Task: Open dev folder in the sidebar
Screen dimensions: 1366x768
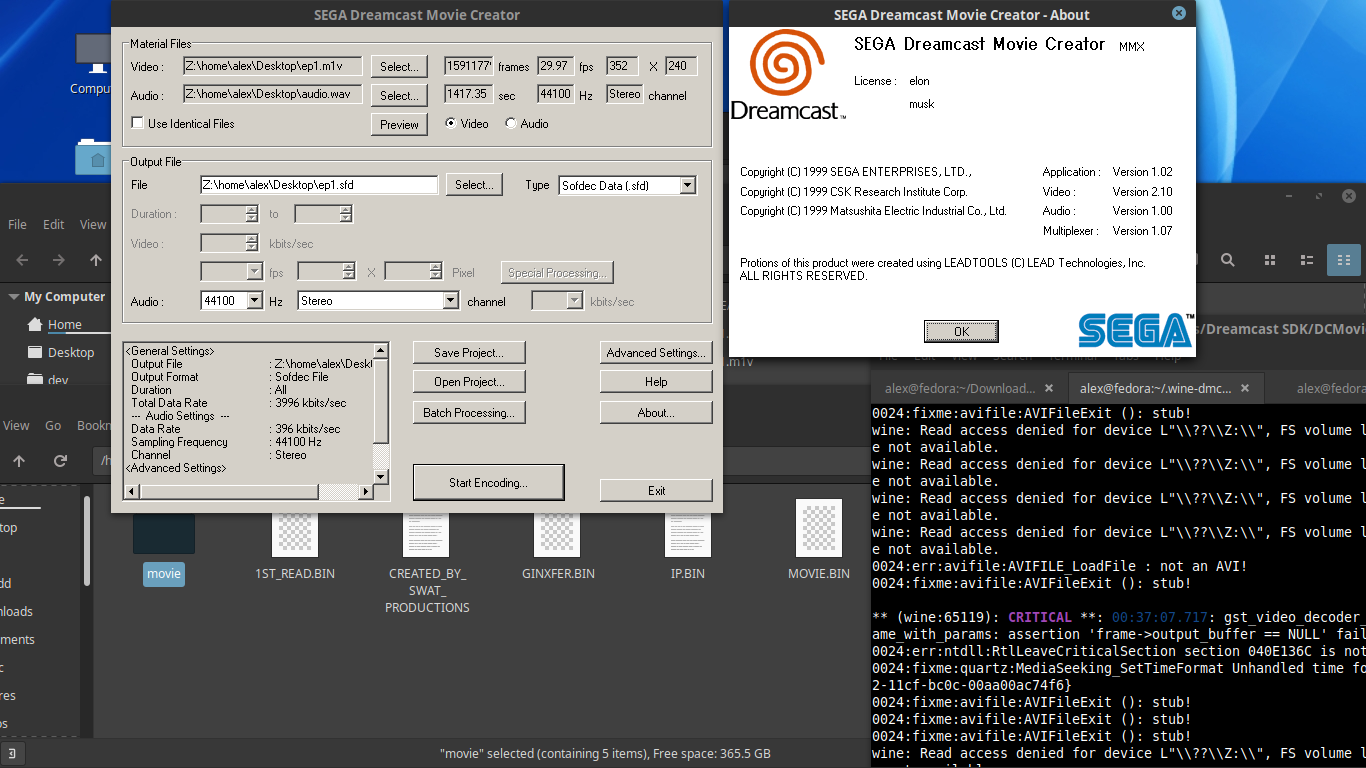Action: [58, 380]
